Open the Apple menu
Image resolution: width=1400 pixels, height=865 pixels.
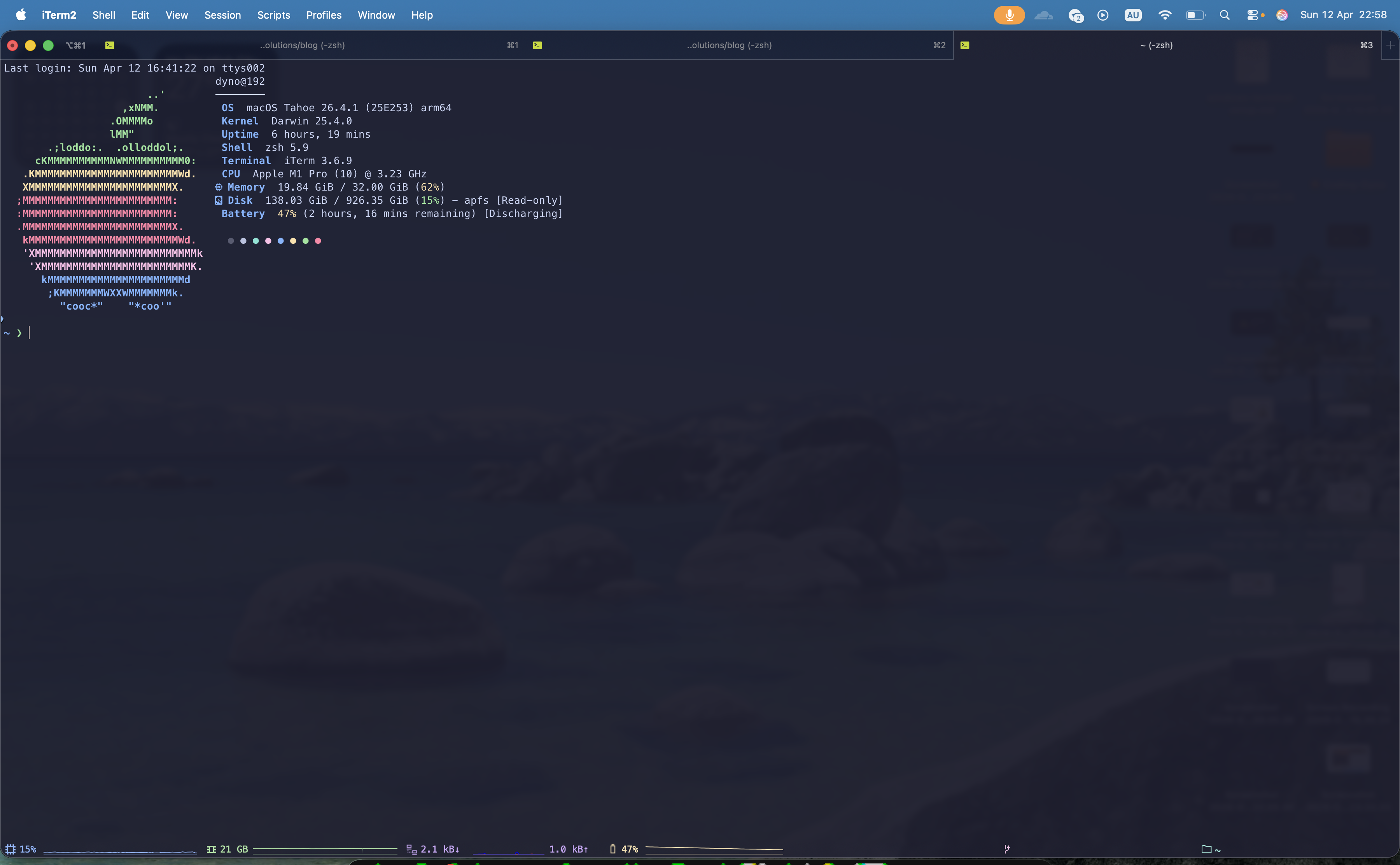[x=21, y=16]
